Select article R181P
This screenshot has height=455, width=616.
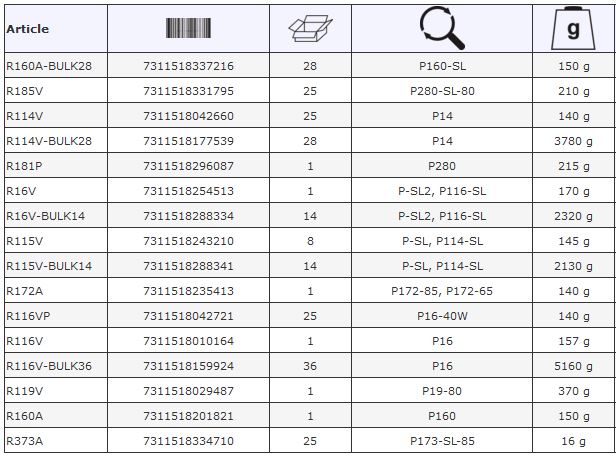click(x=24, y=166)
